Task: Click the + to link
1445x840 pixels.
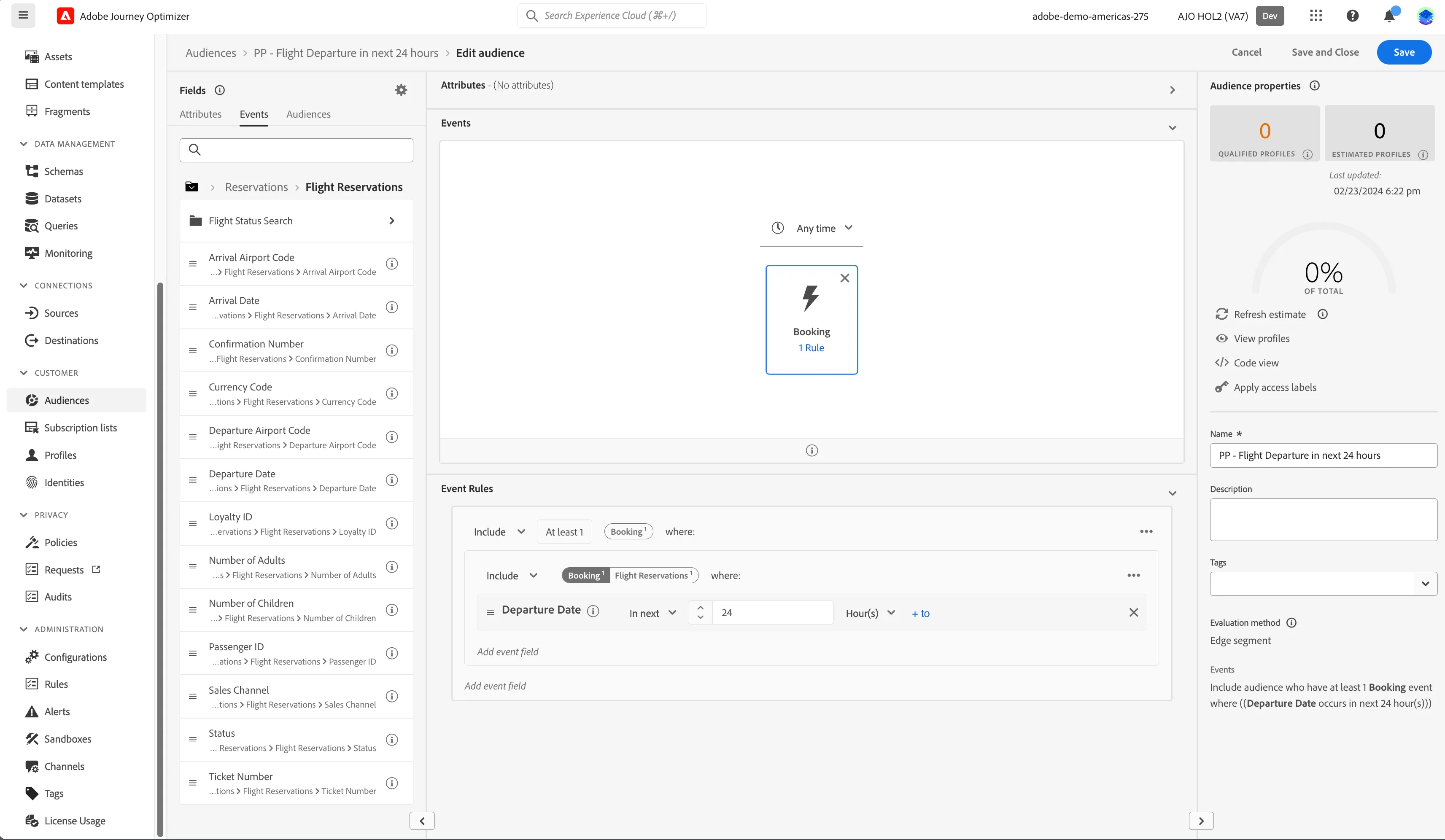Action: tap(920, 613)
